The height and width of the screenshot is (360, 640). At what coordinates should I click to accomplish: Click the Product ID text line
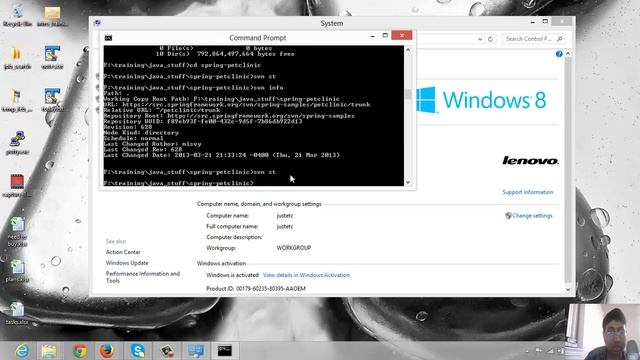pos(256,289)
